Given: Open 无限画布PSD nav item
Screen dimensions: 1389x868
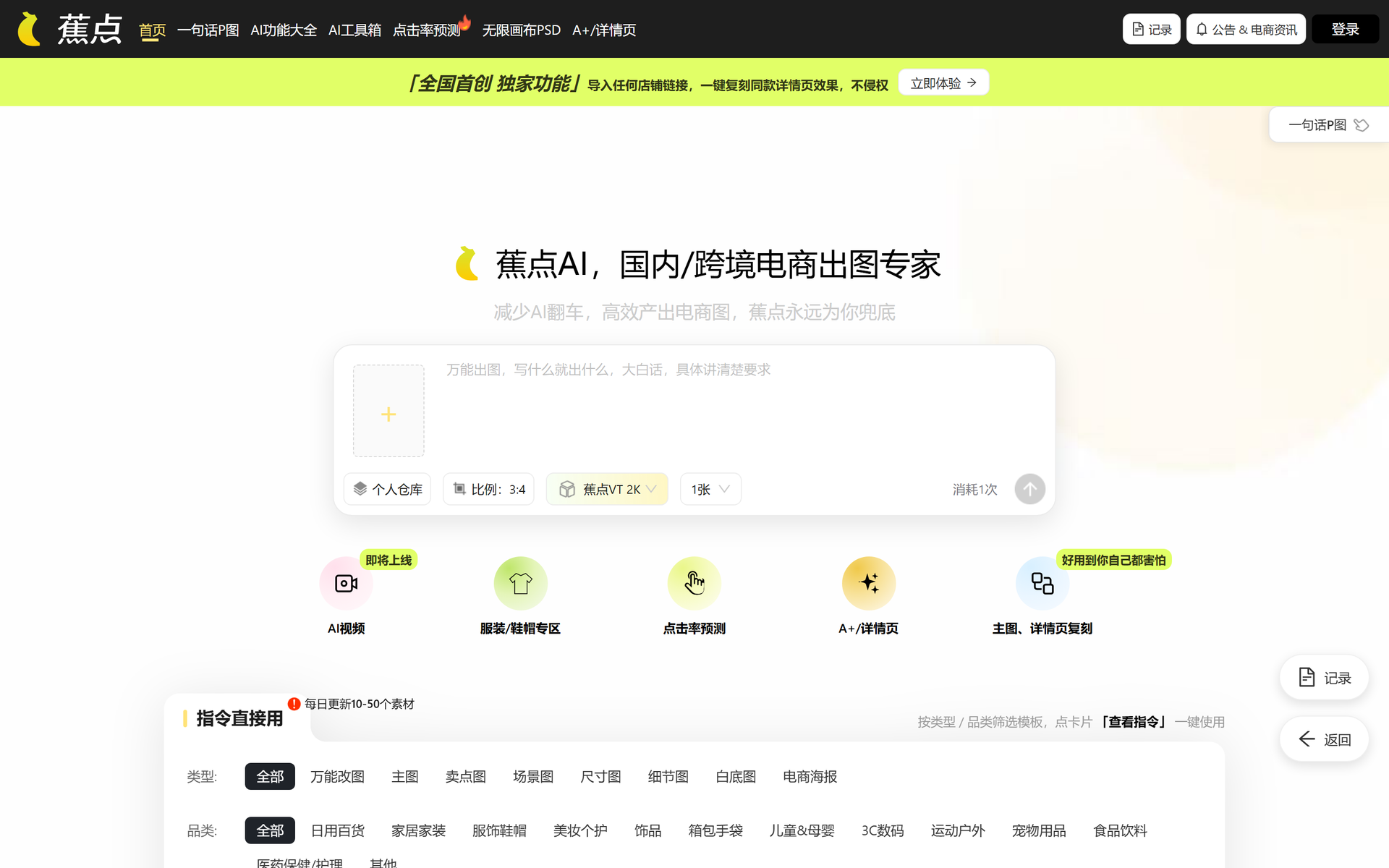Looking at the screenshot, I should tap(522, 30).
